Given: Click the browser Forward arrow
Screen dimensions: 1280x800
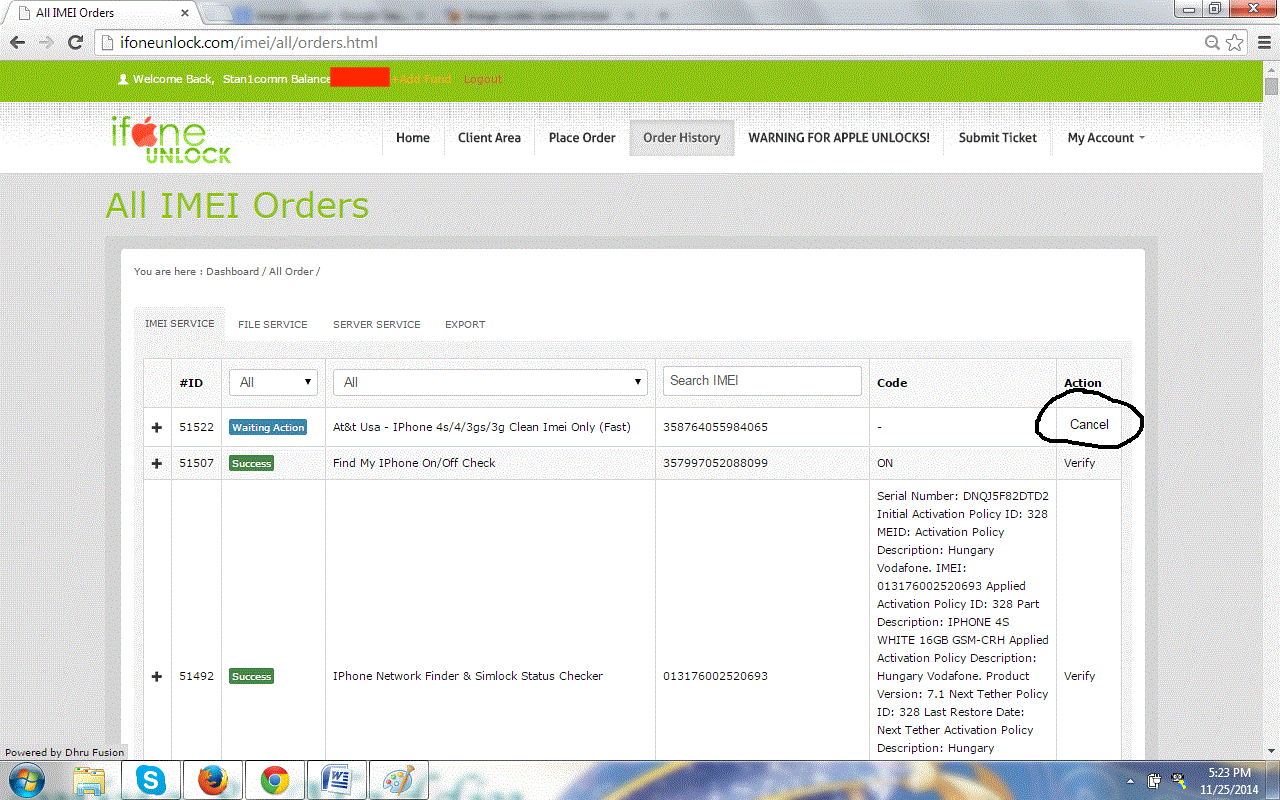Looking at the screenshot, I should (x=46, y=43).
